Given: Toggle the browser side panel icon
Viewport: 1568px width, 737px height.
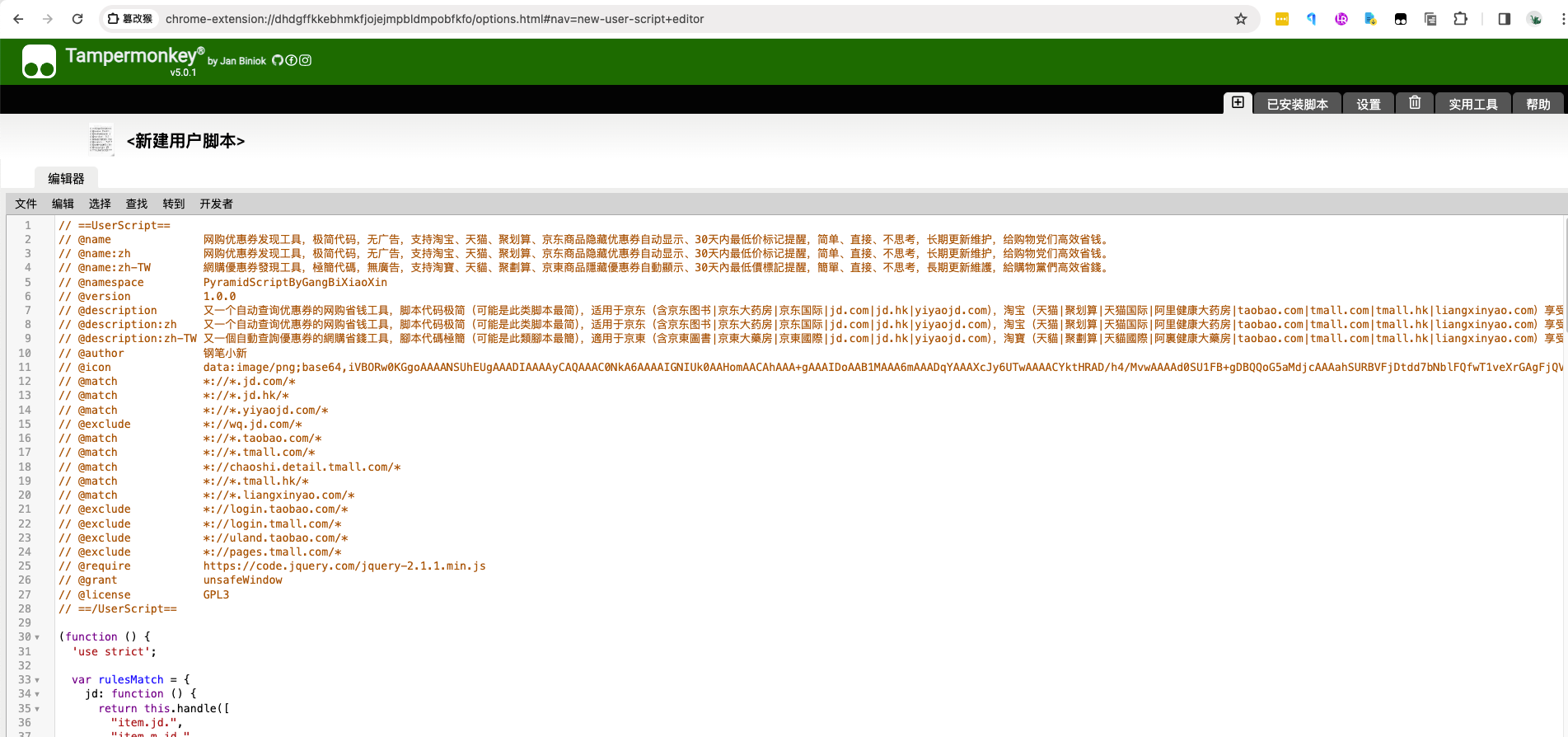Looking at the screenshot, I should pyautogui.click(x=1504, y=19).
